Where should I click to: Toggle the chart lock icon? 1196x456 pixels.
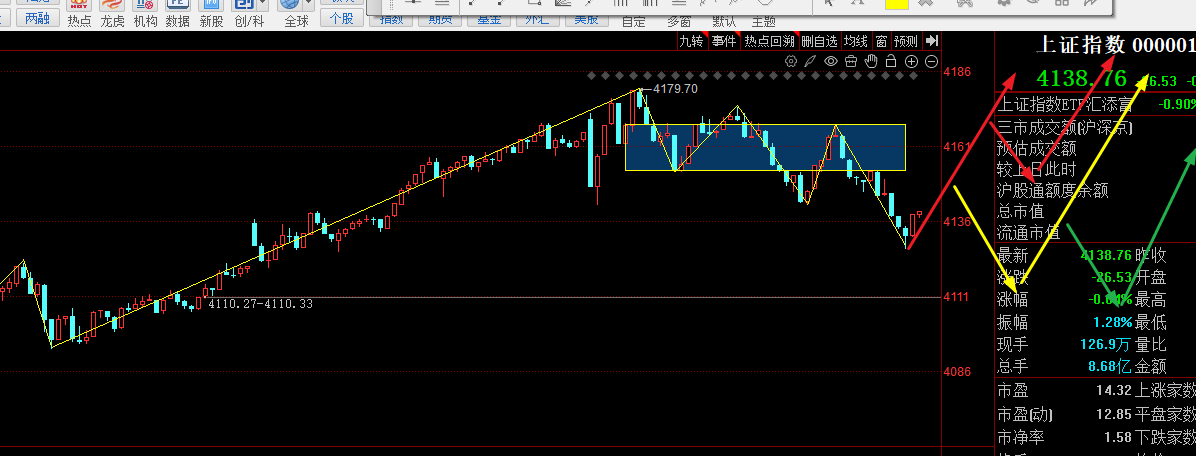(x=891, y=62)
